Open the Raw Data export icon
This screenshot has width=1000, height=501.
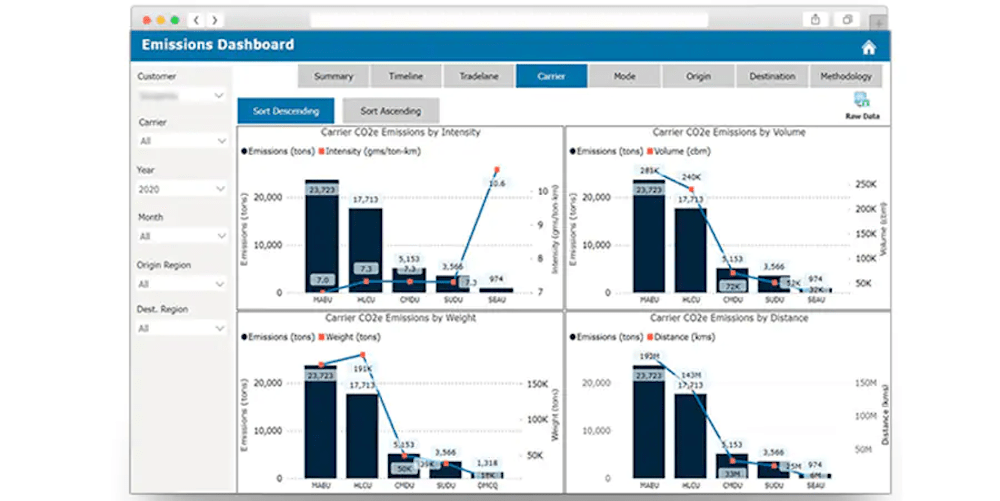[860, 100]
